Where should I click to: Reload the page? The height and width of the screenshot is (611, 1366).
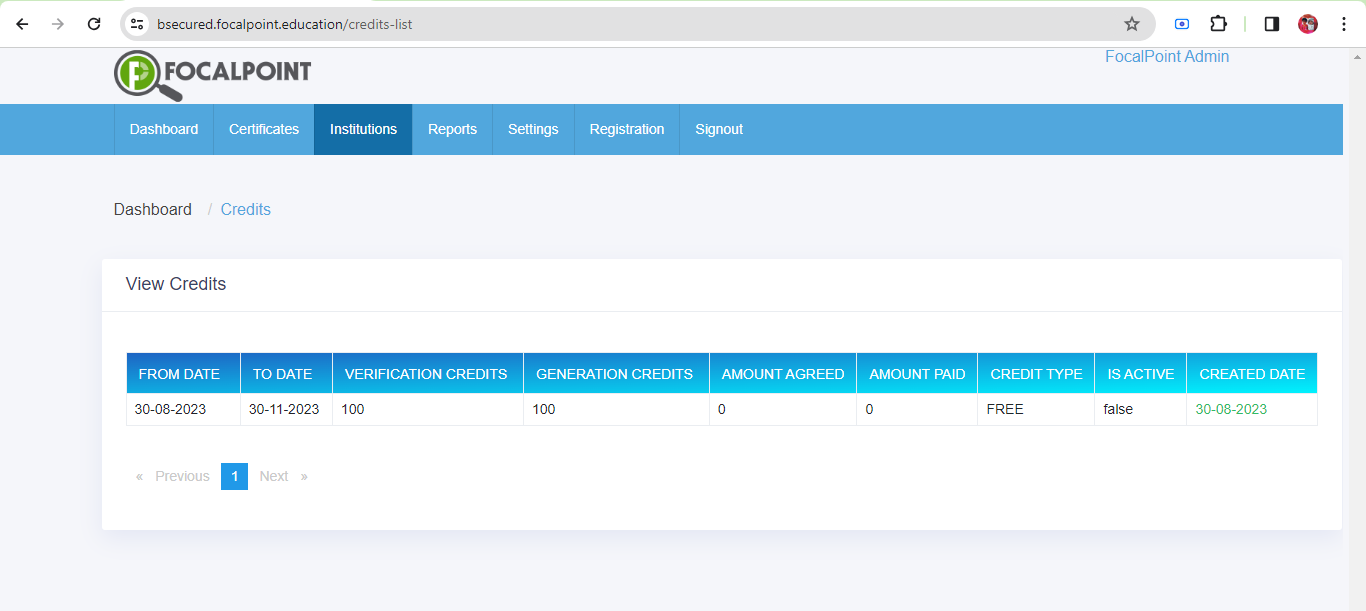(96, 23)
